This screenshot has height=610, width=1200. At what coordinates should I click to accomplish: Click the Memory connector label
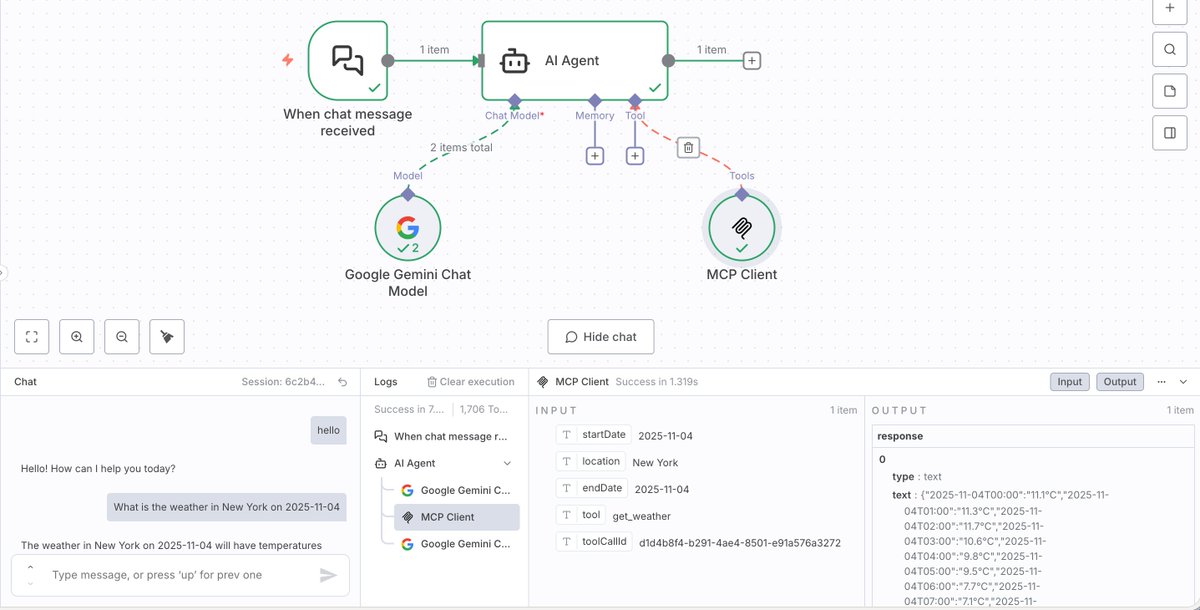[595, 116]
